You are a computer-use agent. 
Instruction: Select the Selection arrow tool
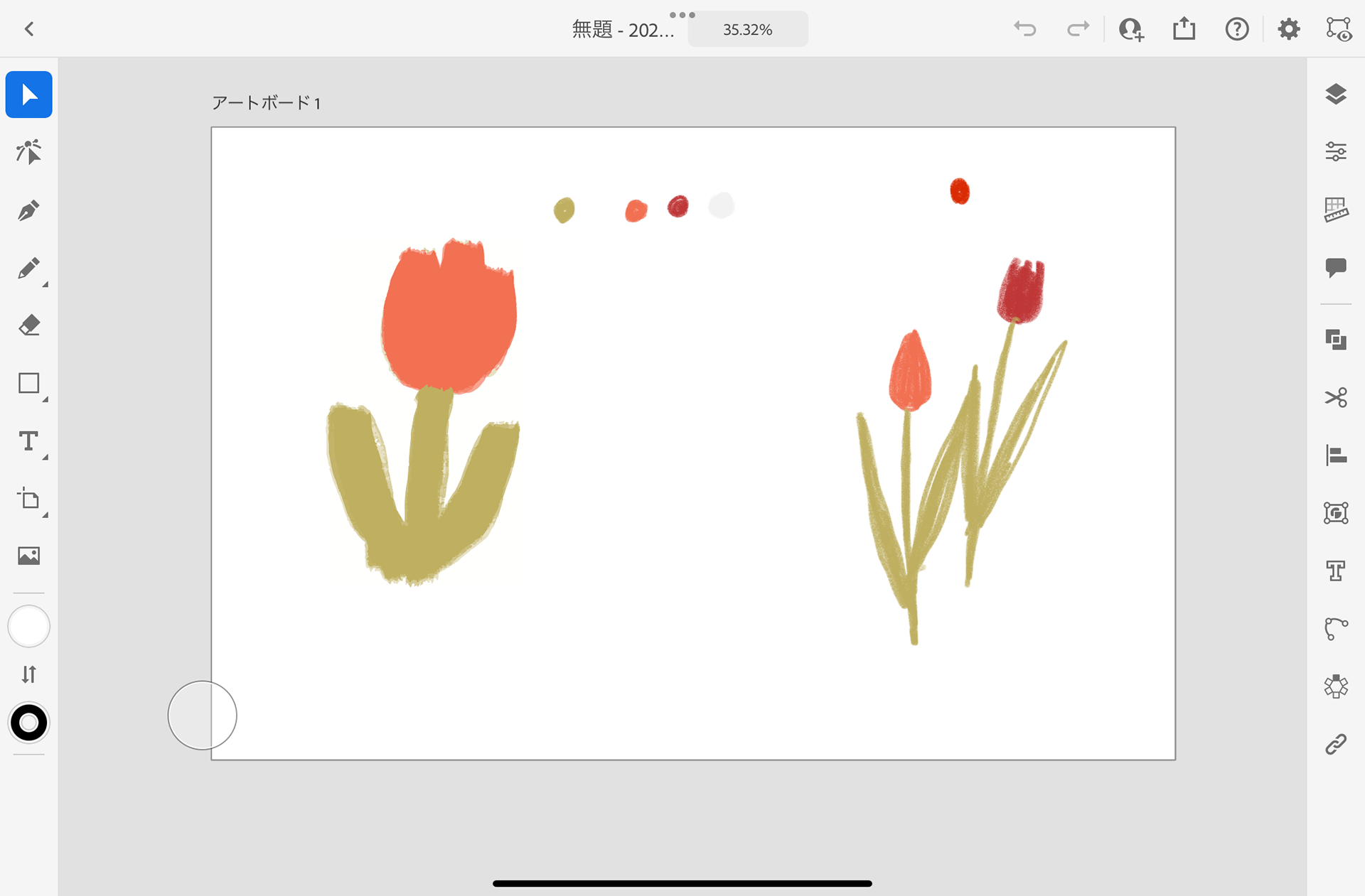click(x=29, y=95)
